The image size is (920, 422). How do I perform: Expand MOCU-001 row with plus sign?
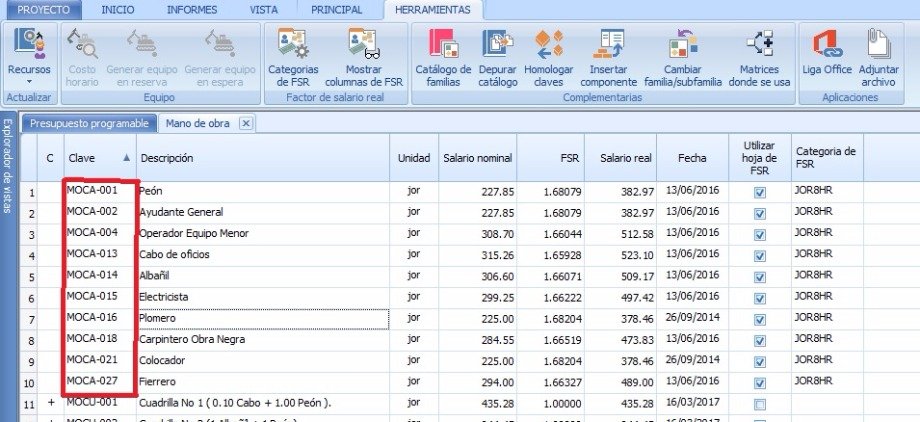coord(50,402)
